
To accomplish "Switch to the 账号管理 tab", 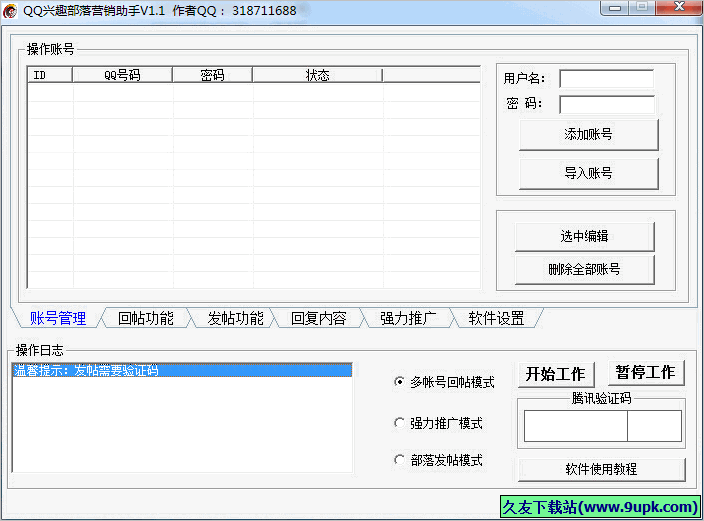I will pos(58,318).
